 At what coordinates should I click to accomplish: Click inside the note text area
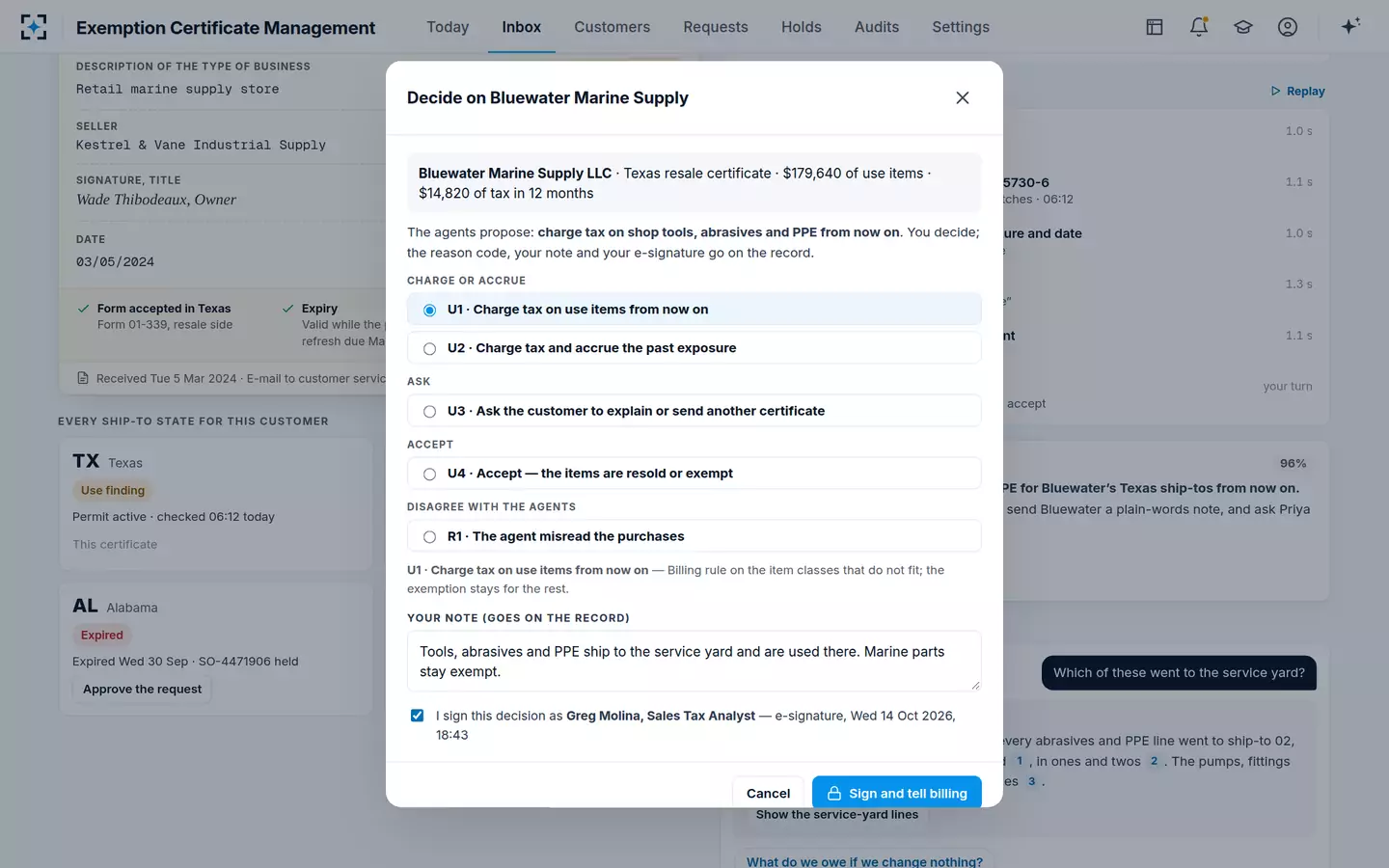(x=694, y=662)
